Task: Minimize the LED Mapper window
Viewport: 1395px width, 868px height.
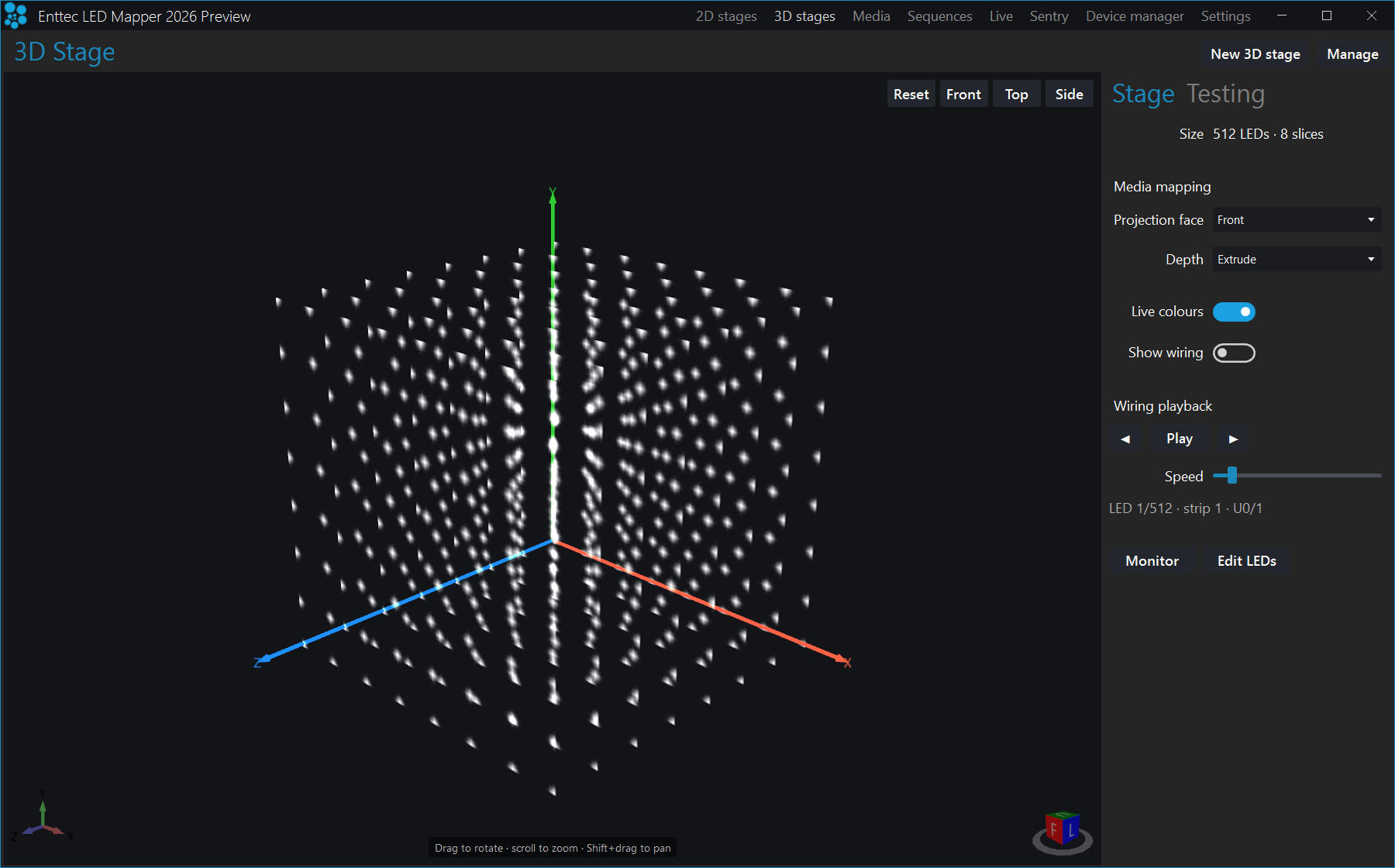Action: point(1282,15)
